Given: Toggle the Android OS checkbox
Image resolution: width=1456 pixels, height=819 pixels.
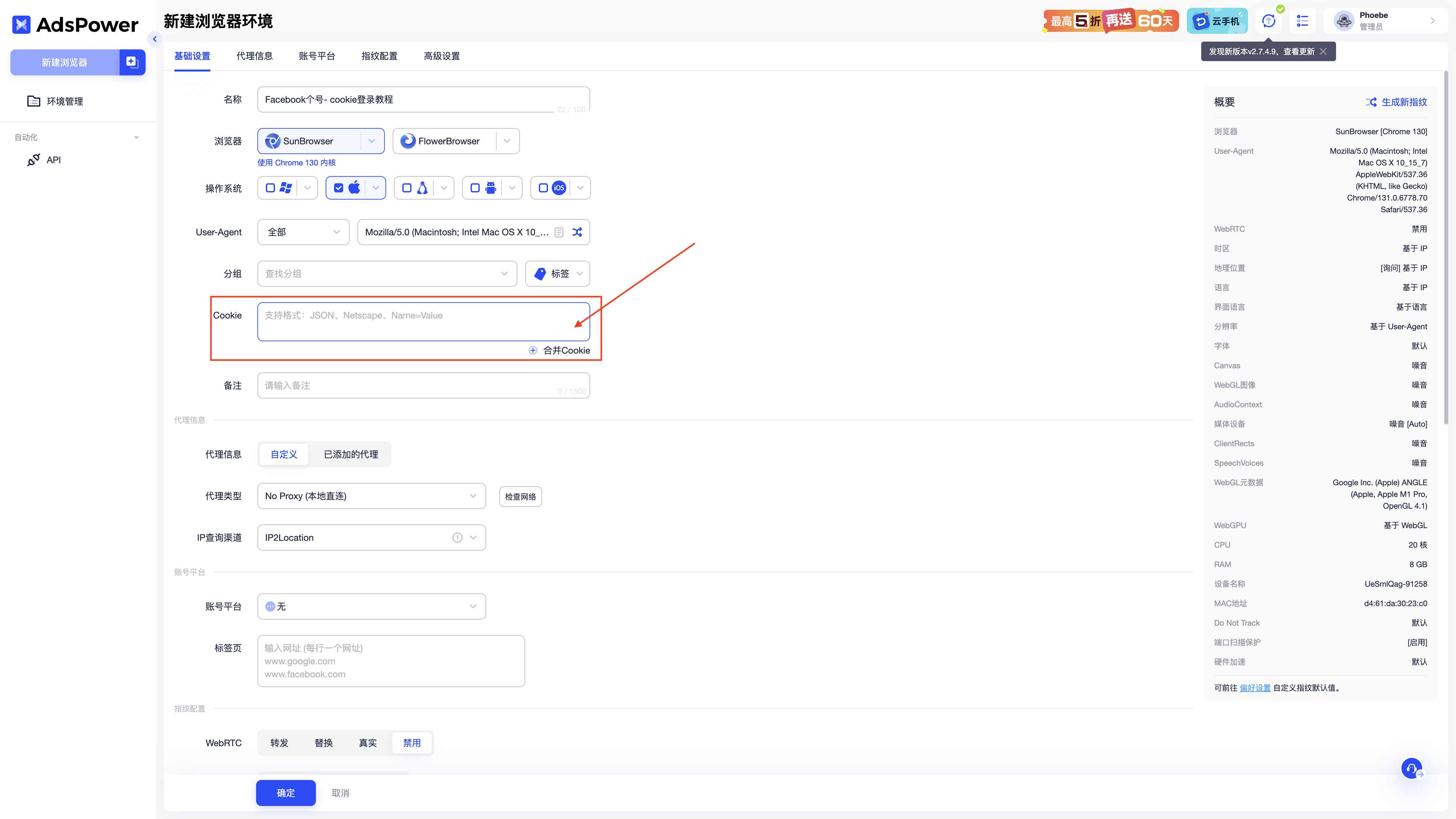Looking at the screenshot, I should click(x=475, y=188).
